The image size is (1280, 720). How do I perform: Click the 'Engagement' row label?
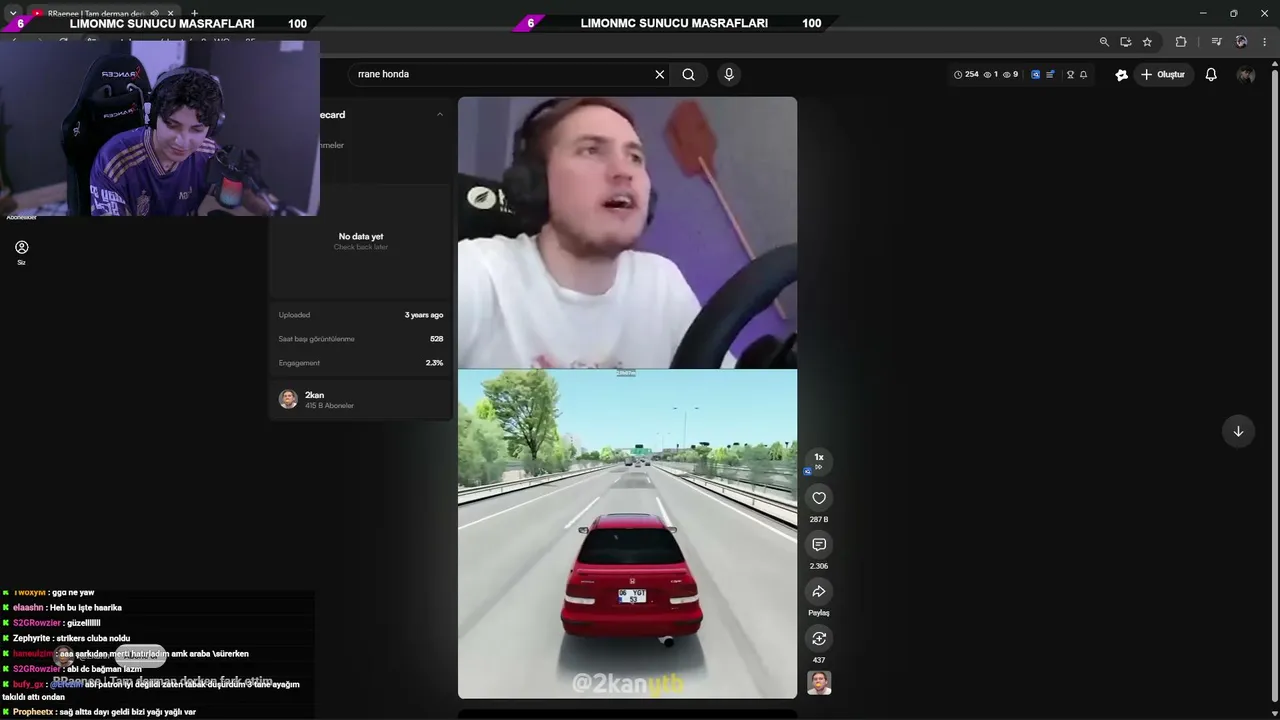(x=299, y=363)
